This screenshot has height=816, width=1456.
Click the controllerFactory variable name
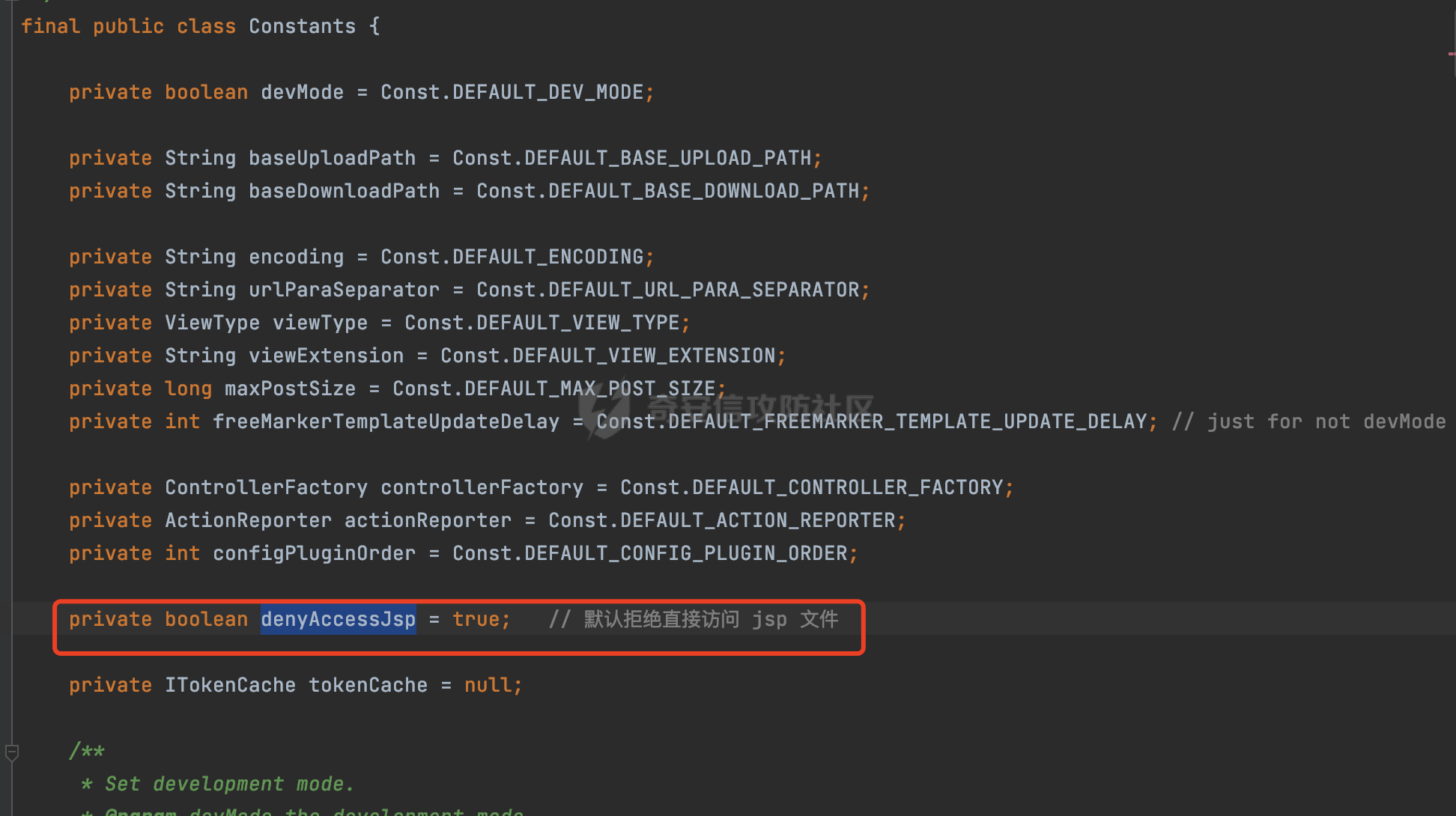tap(482, 487)
